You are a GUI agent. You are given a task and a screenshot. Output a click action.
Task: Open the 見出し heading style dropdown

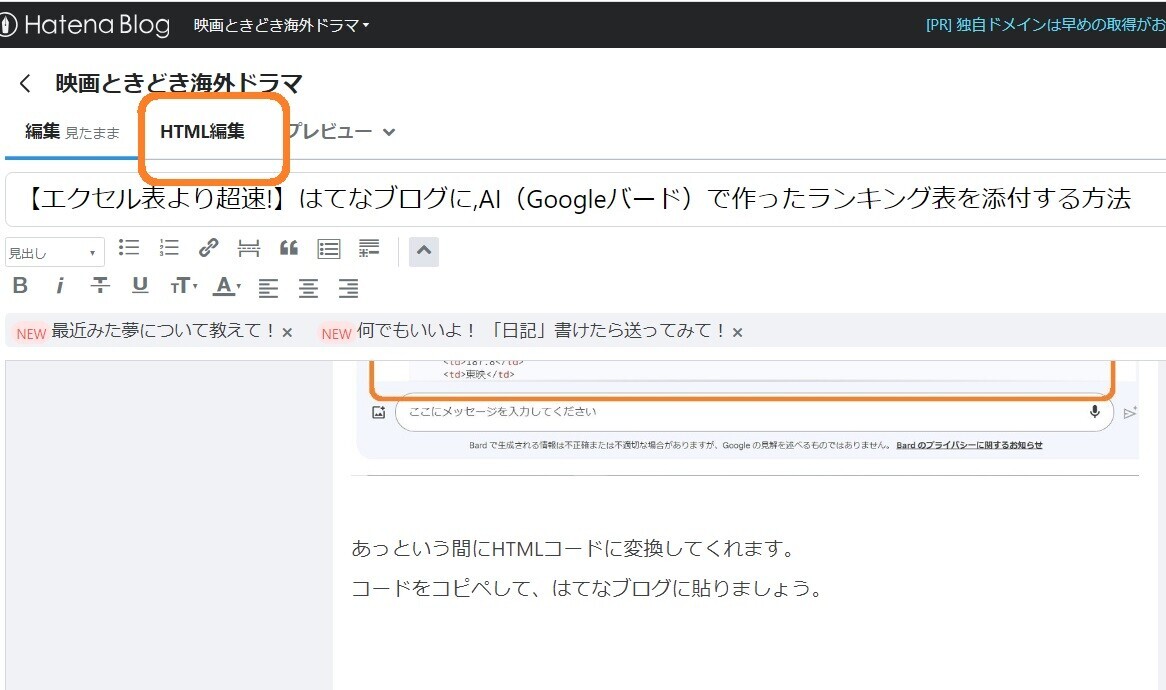click(x=54, y=251)
